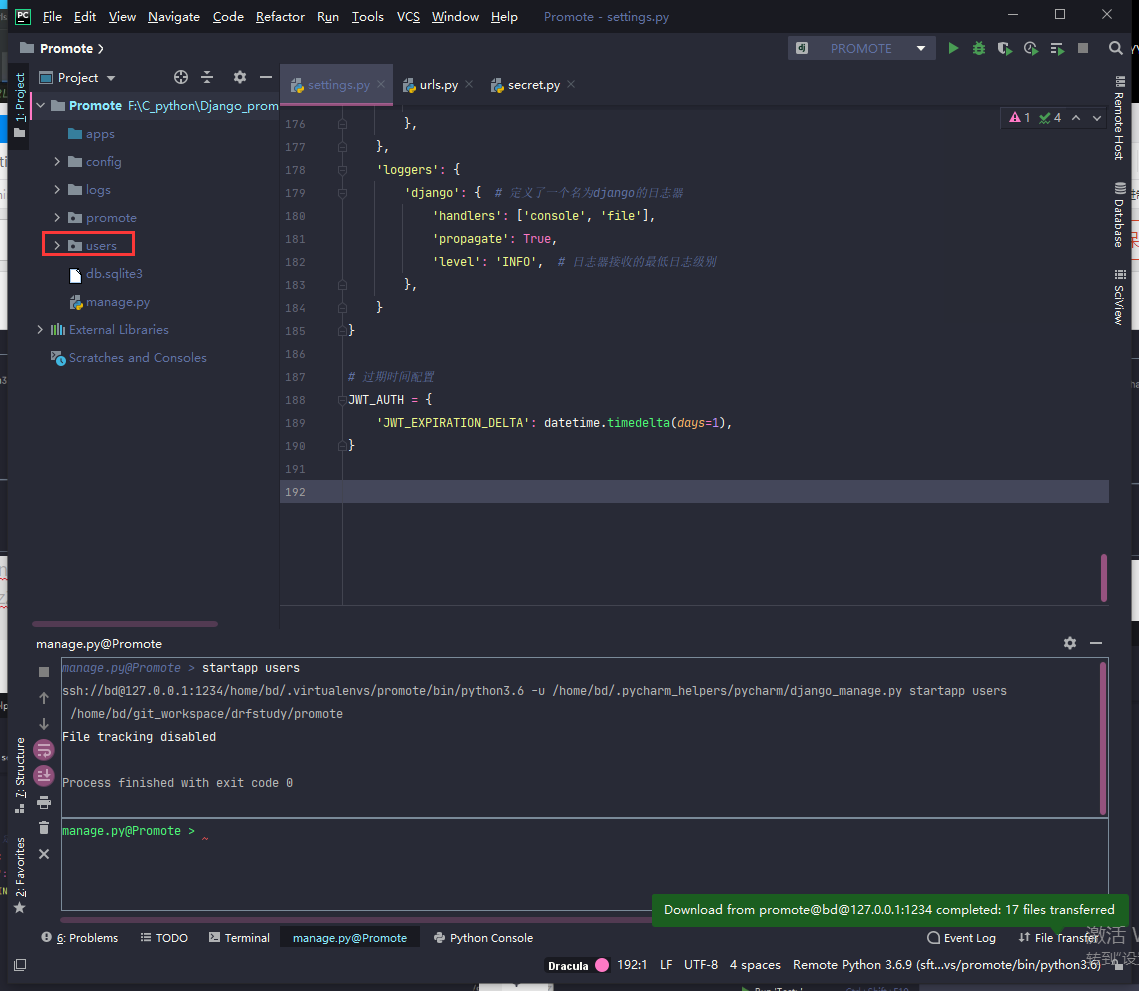Stop the manage.py console process
The height and width of the screenshot is (991, 1139).
point(44,672)
